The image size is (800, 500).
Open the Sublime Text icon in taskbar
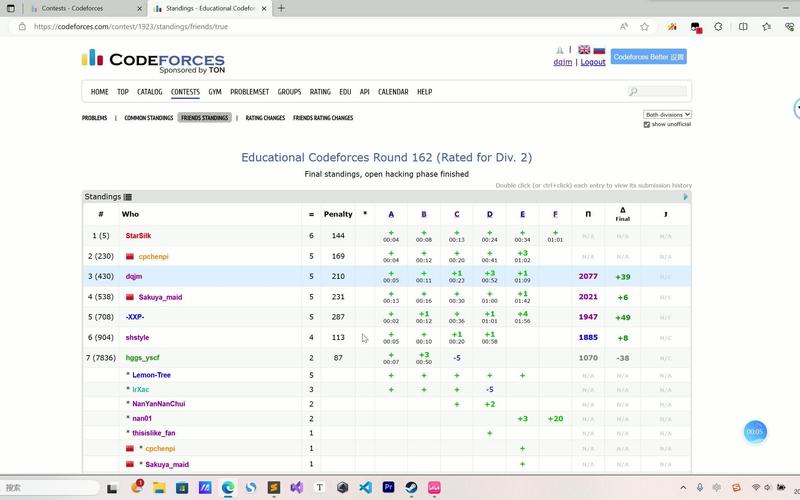pyautogui.click(x=273, y=488)
